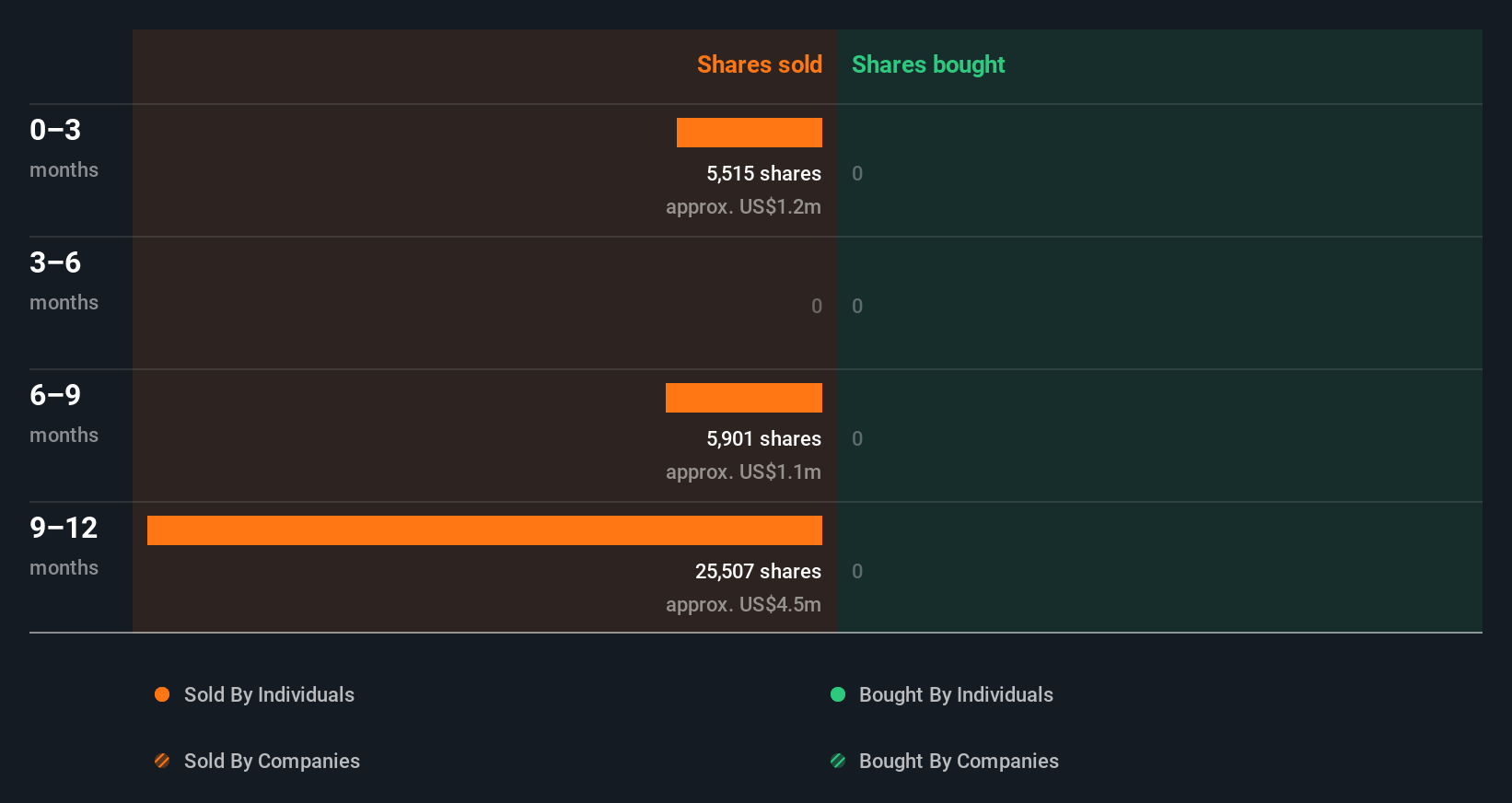1512x803 pixels.
Task: Click the green Bought By Individuals legend dot
Action: pyautogui.click(x=838, y=694)
